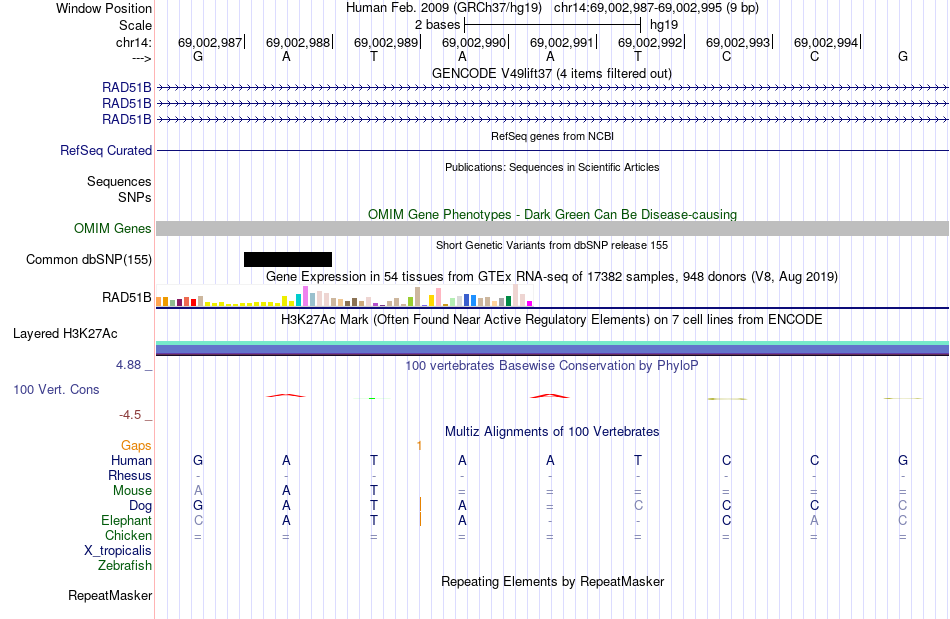Click the gray OMIM Genes item bar
This screenshot has height=619, width=950.
[x=552, y=228]
